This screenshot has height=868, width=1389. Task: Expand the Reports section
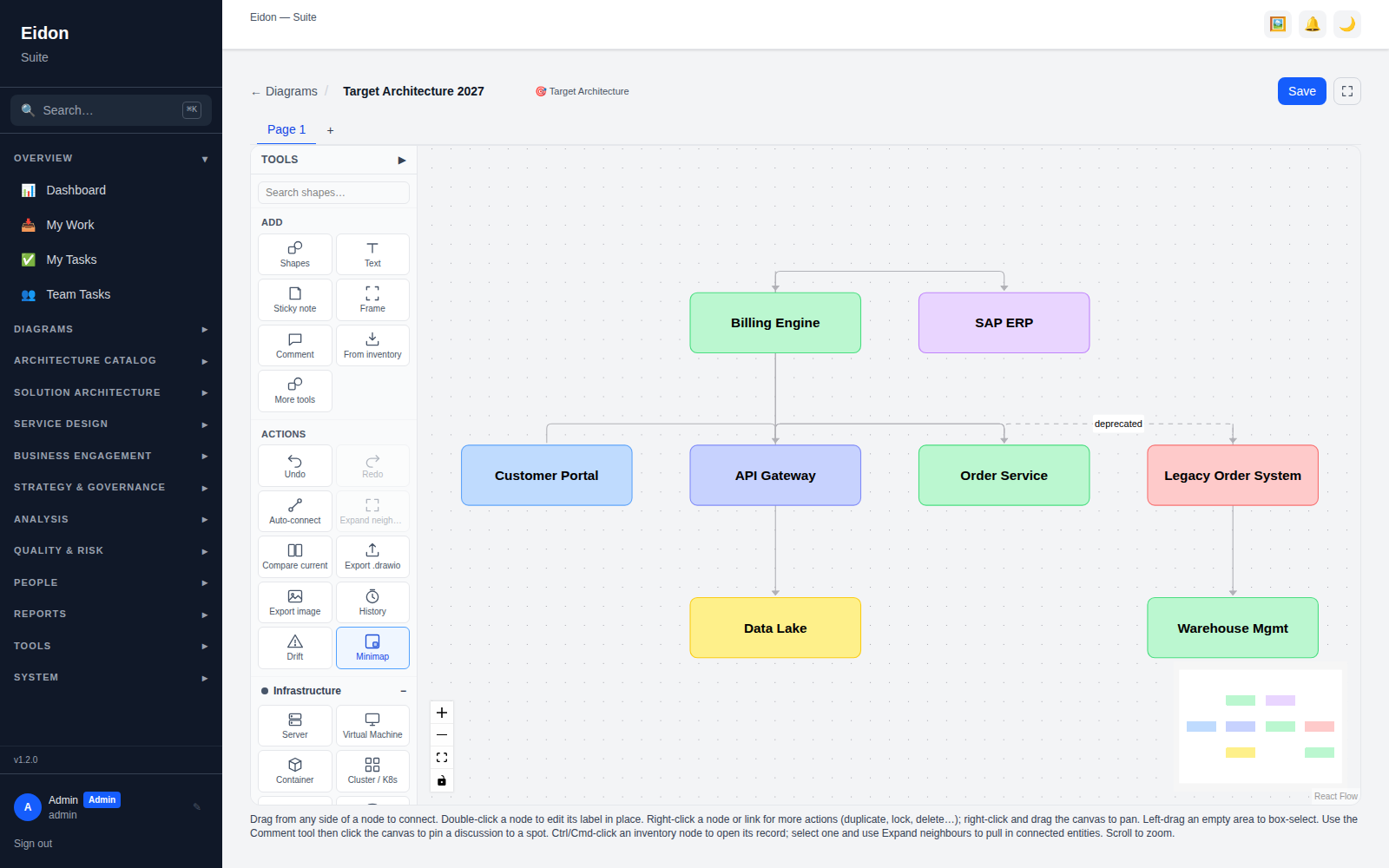[x=111, y=615]
